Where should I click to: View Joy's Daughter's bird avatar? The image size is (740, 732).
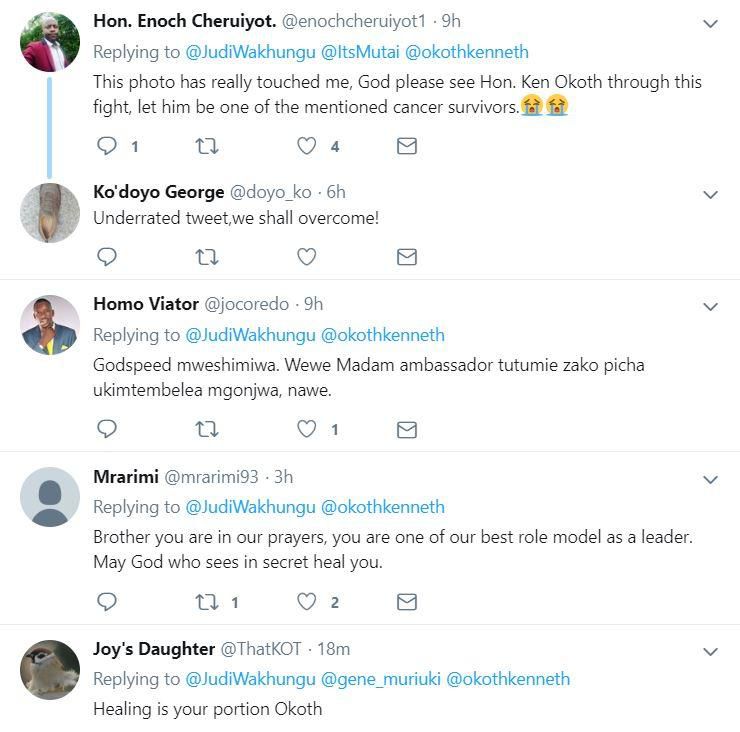pyautogui.click(x=50, y=669)
